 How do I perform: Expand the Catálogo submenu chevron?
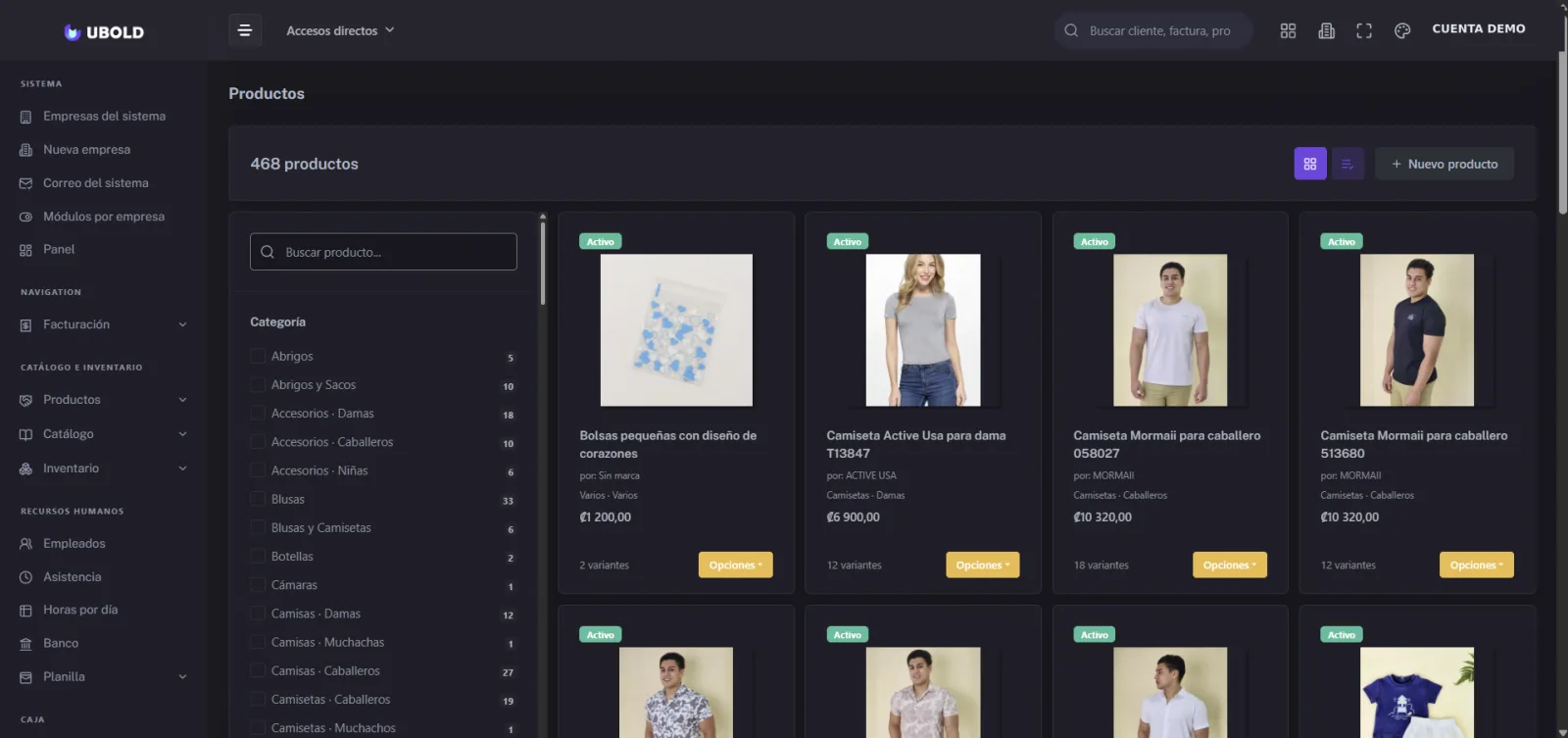[x=182, y=434]
